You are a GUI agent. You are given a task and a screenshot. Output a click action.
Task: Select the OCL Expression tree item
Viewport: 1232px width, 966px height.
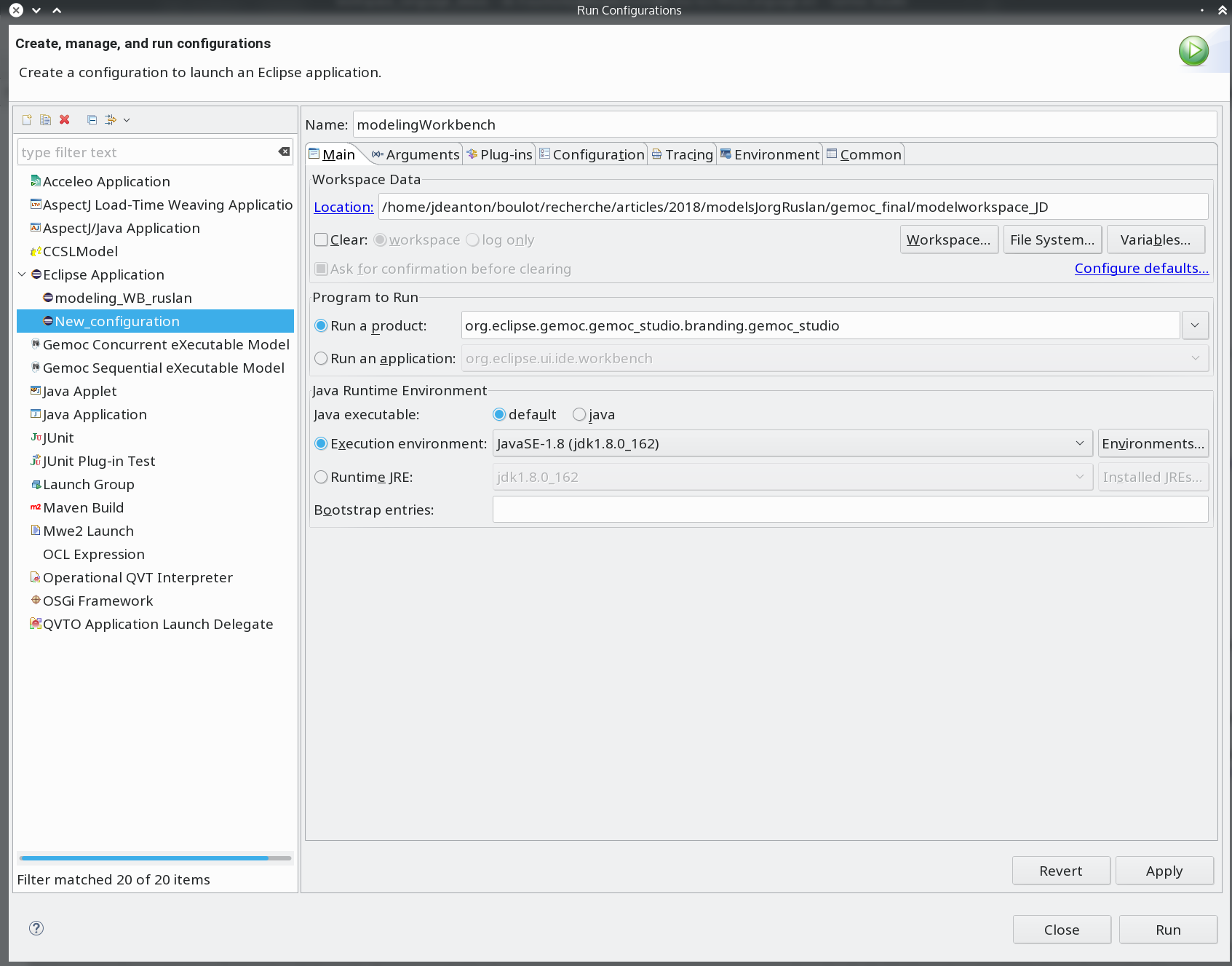(x=93, y=554)
